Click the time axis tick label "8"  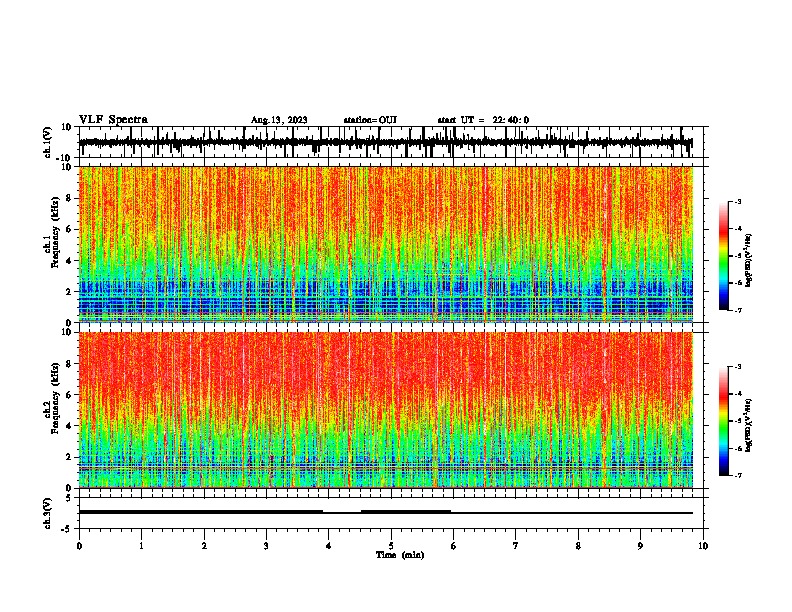(578, 546)
